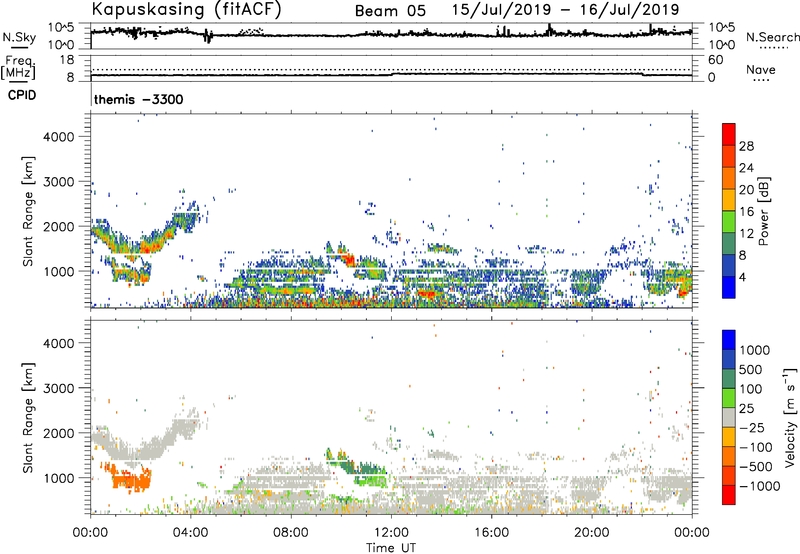800x554 pixels.
Task: Click the orange negative-velocity patch near 1000 km
Action: pyautogui.click(x=132, y=478)
